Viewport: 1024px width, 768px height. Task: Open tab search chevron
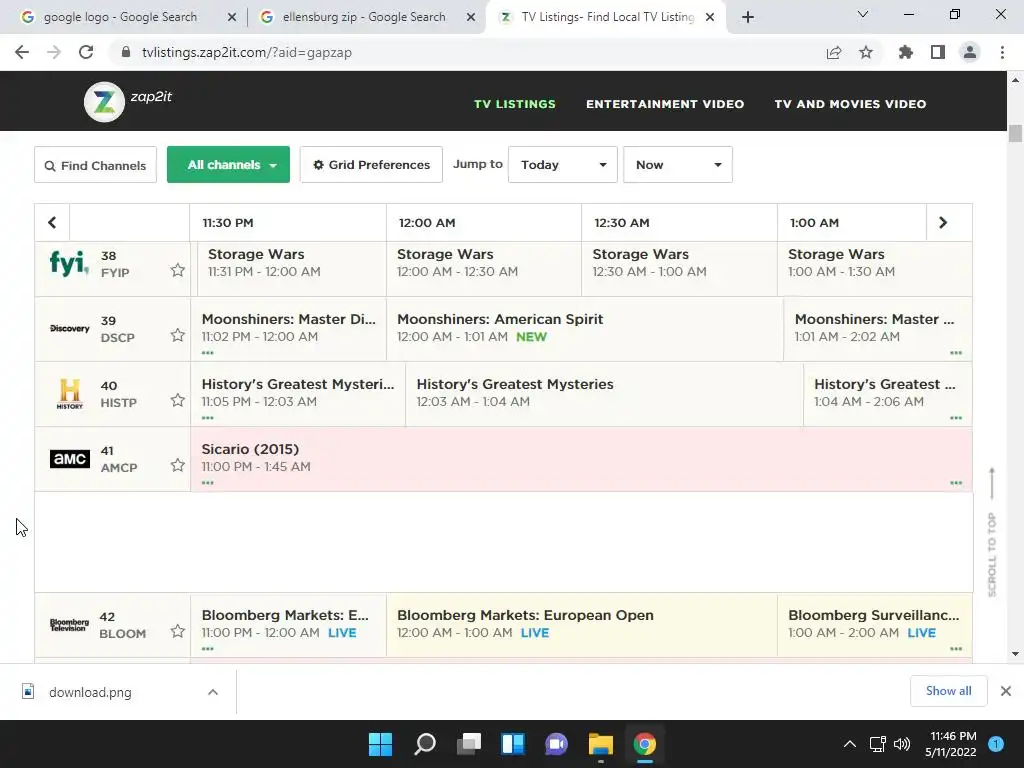point(863,14)
